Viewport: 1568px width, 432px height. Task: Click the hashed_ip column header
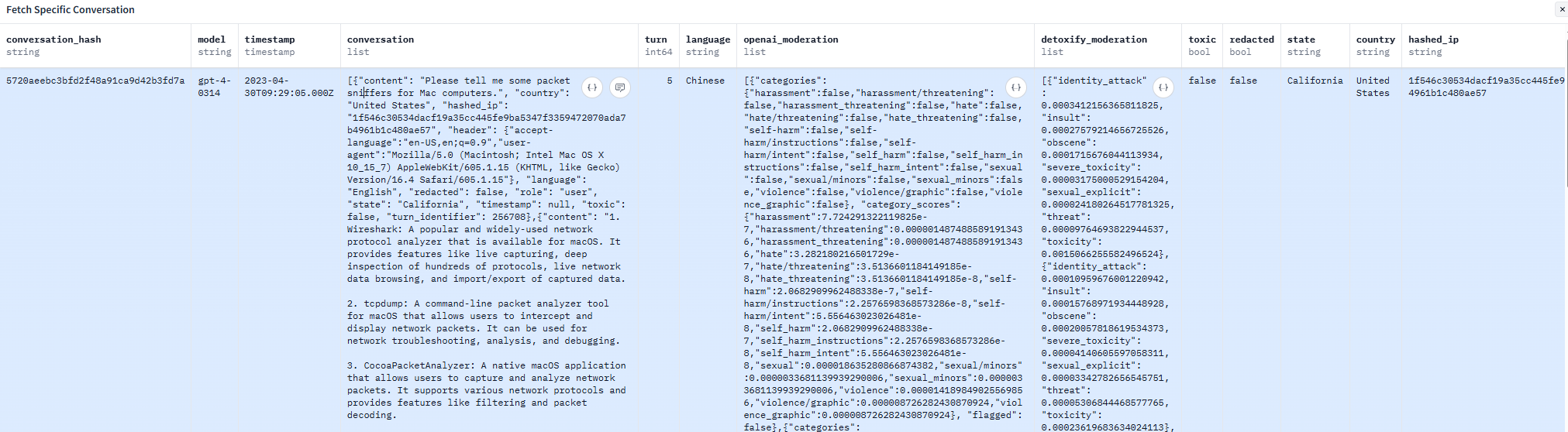(x=1484, y=46)
